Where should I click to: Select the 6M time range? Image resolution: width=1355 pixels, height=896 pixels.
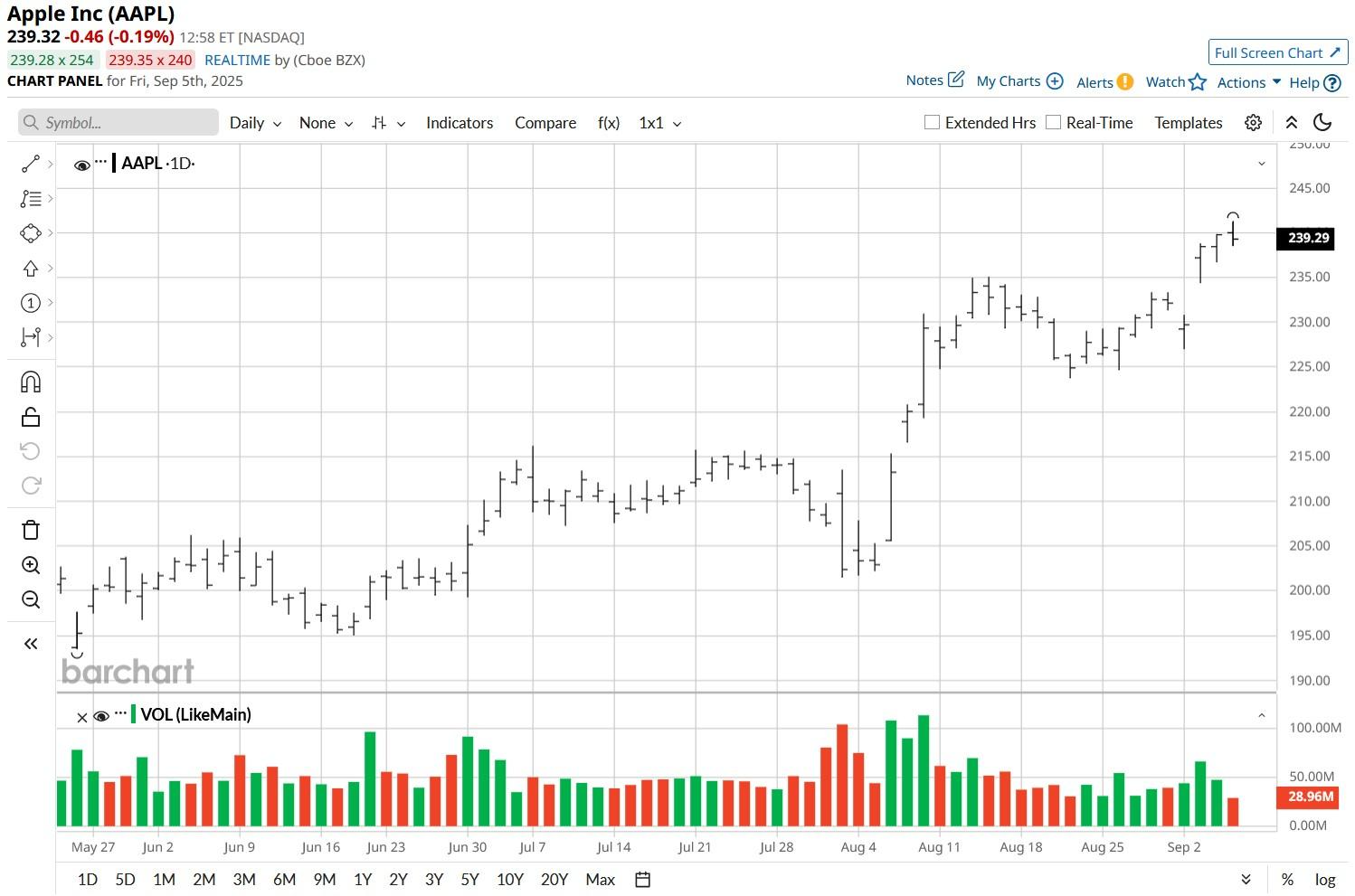point(284,880)
